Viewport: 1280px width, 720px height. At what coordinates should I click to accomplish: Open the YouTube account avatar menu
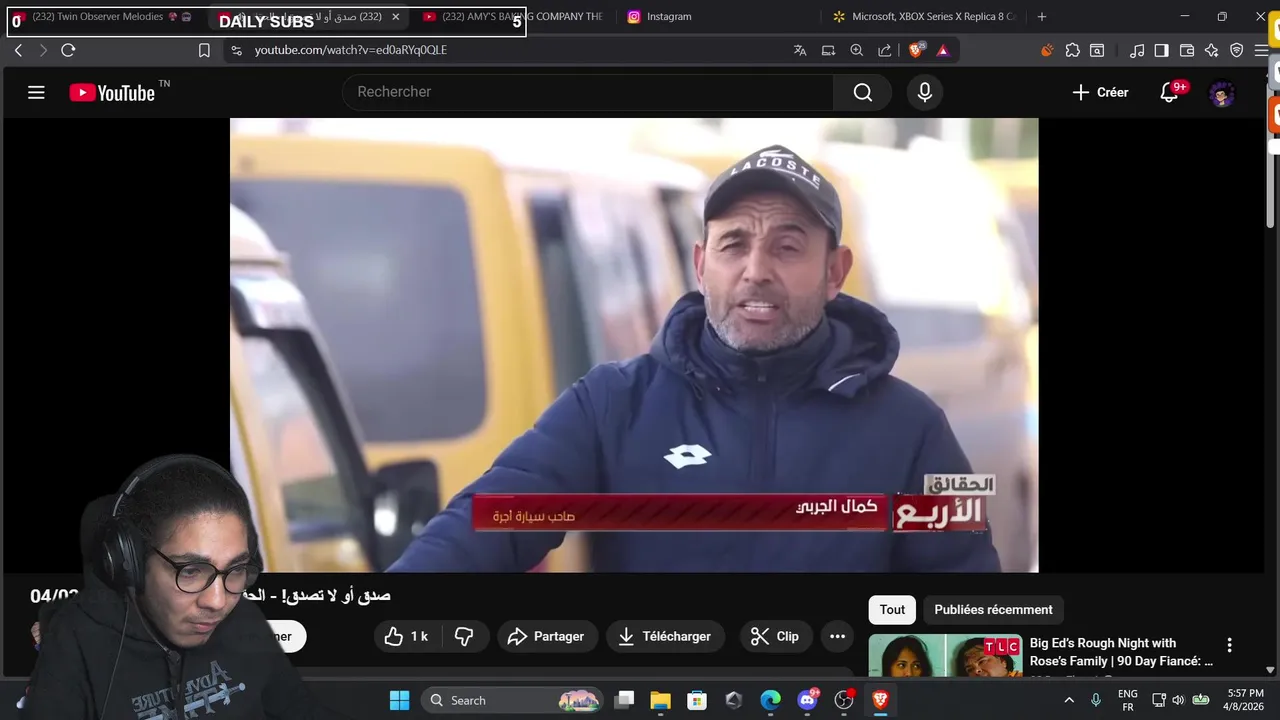(1222, 94)
